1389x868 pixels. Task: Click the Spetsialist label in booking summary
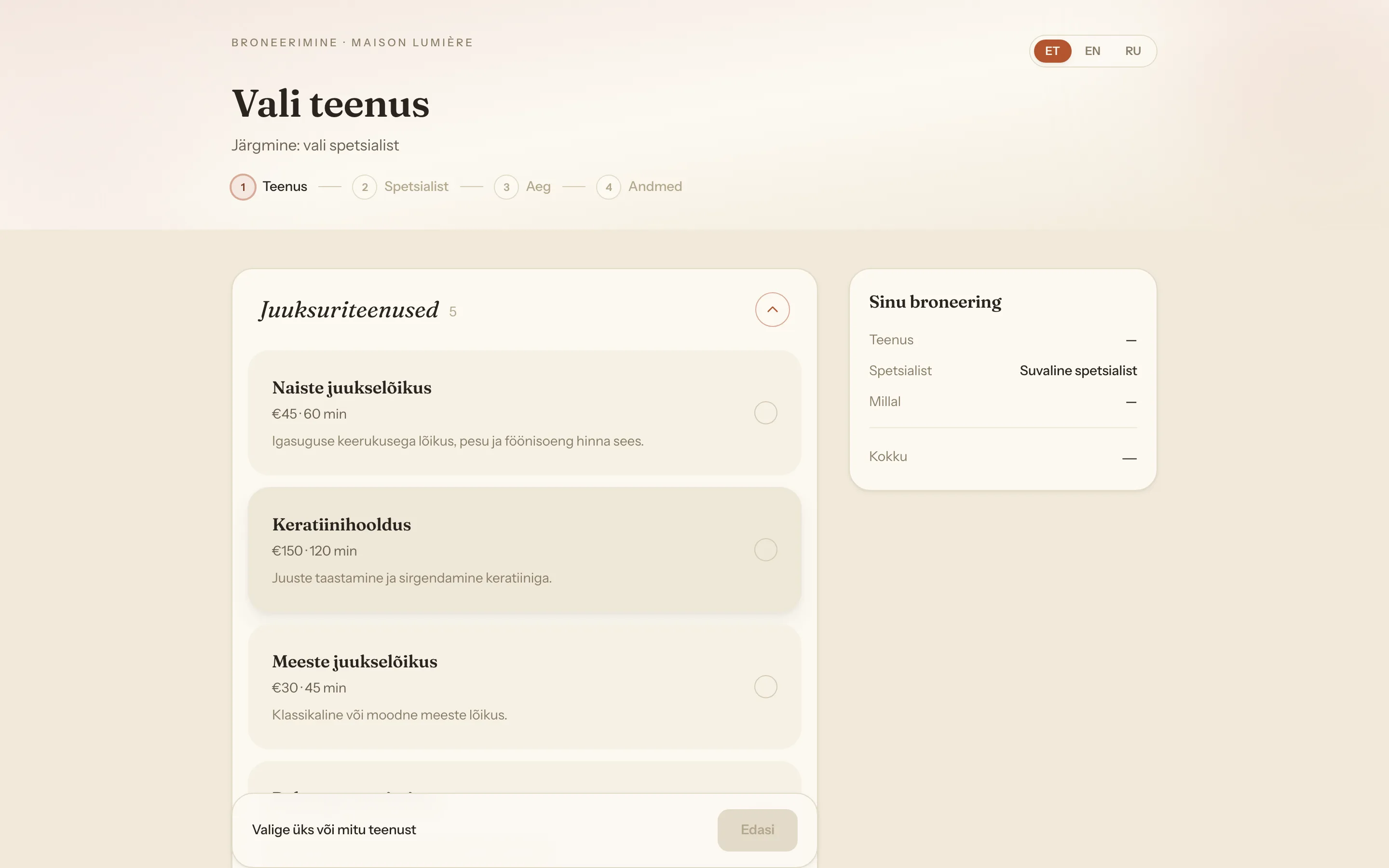[x=900, y=371]
